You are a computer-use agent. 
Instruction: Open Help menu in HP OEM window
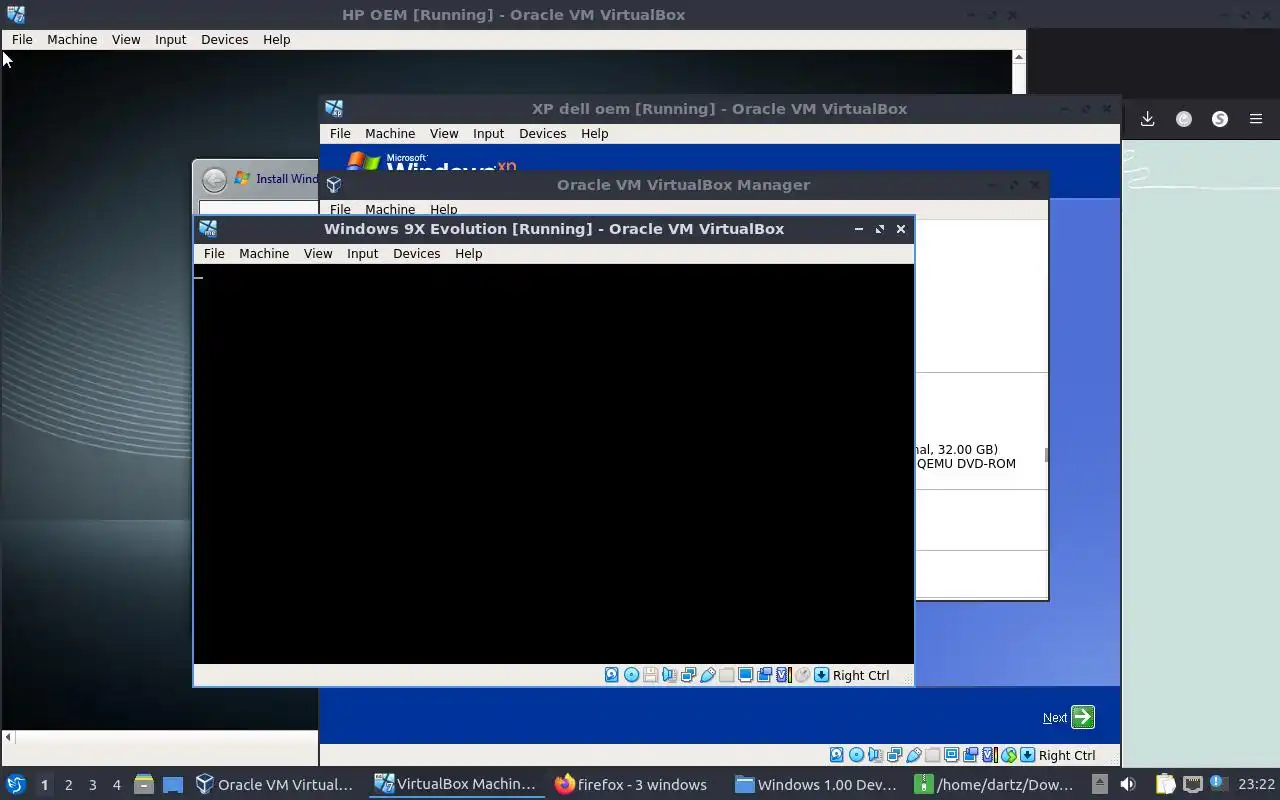[276, 39]
